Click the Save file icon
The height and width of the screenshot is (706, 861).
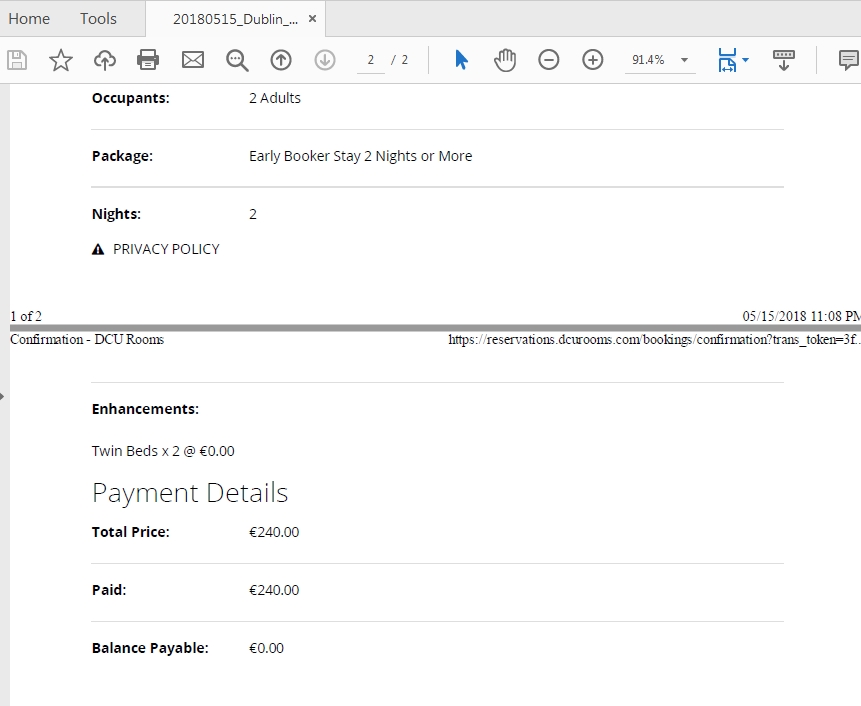point(17,60)
